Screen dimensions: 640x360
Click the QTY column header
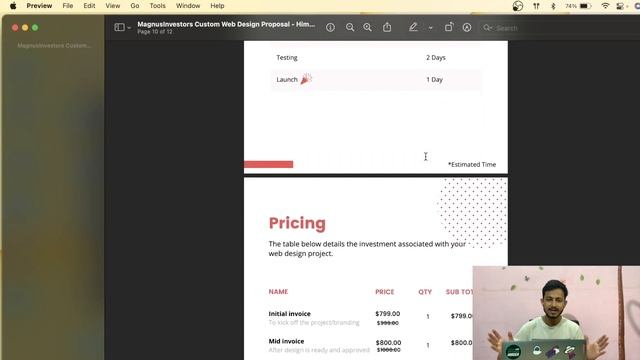coord(425,292)
